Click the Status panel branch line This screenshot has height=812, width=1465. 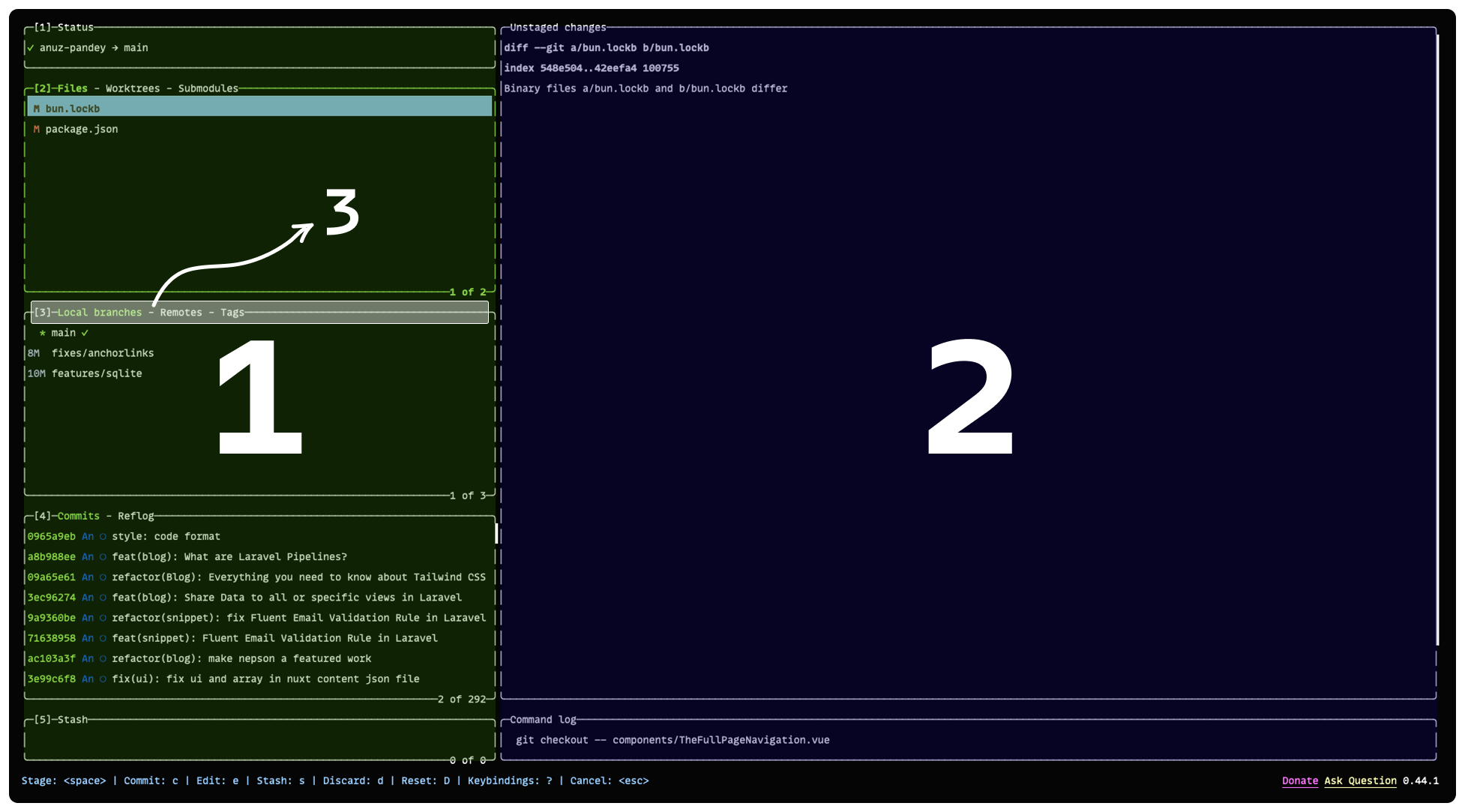(x=93, y=48)
